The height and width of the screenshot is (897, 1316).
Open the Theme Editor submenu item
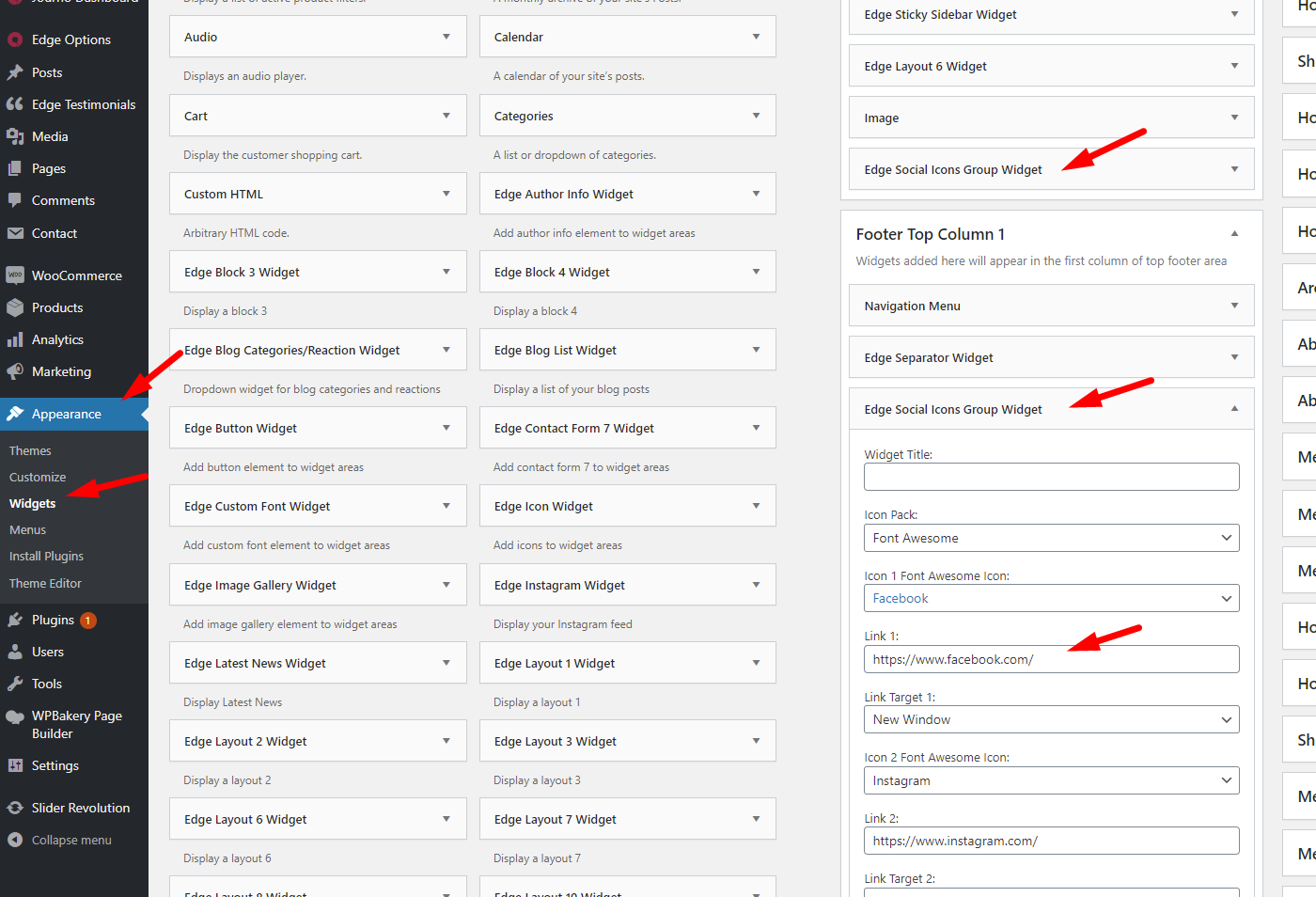(x=45, y=584)
